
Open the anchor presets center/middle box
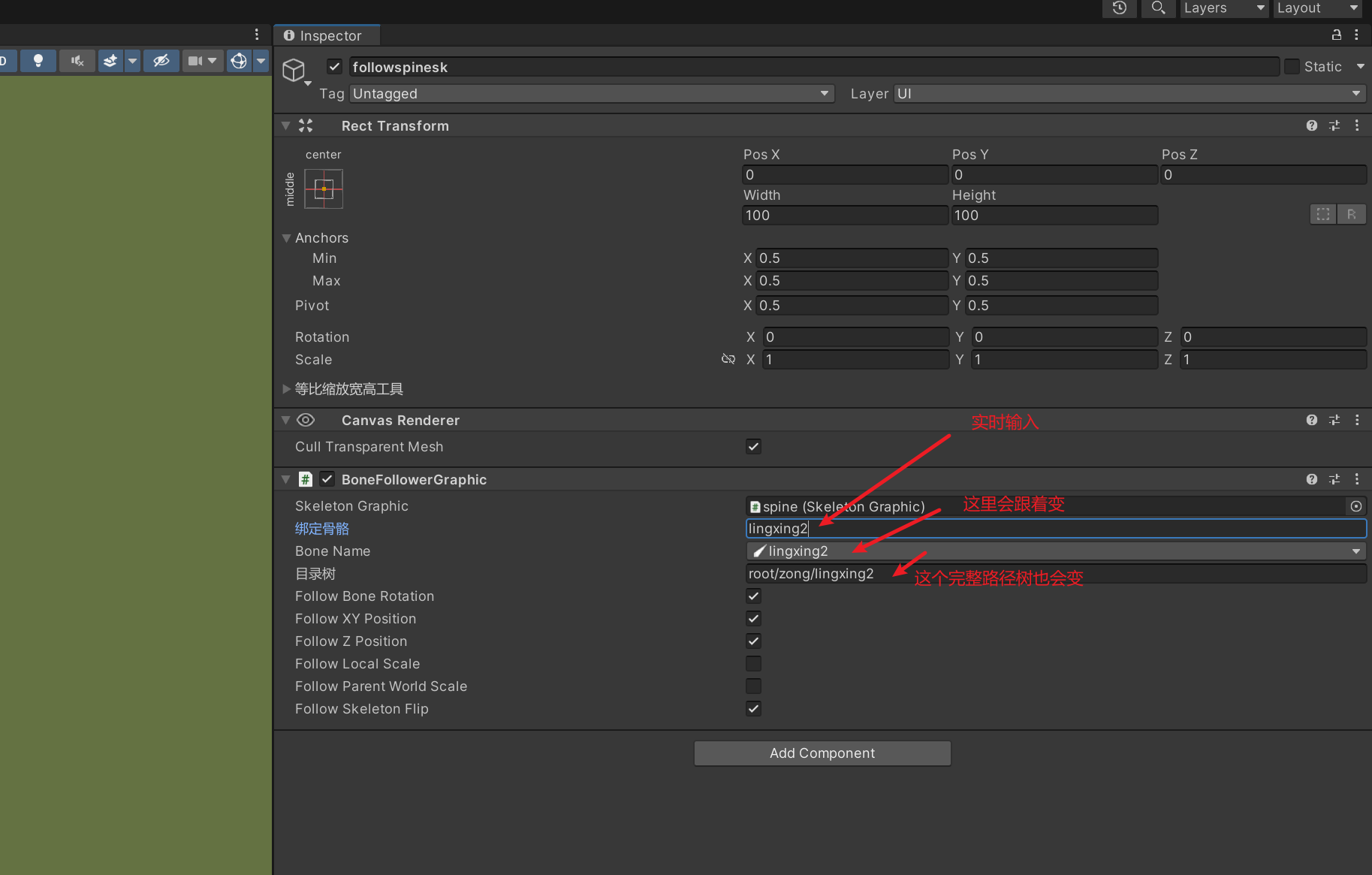point(324,189)
